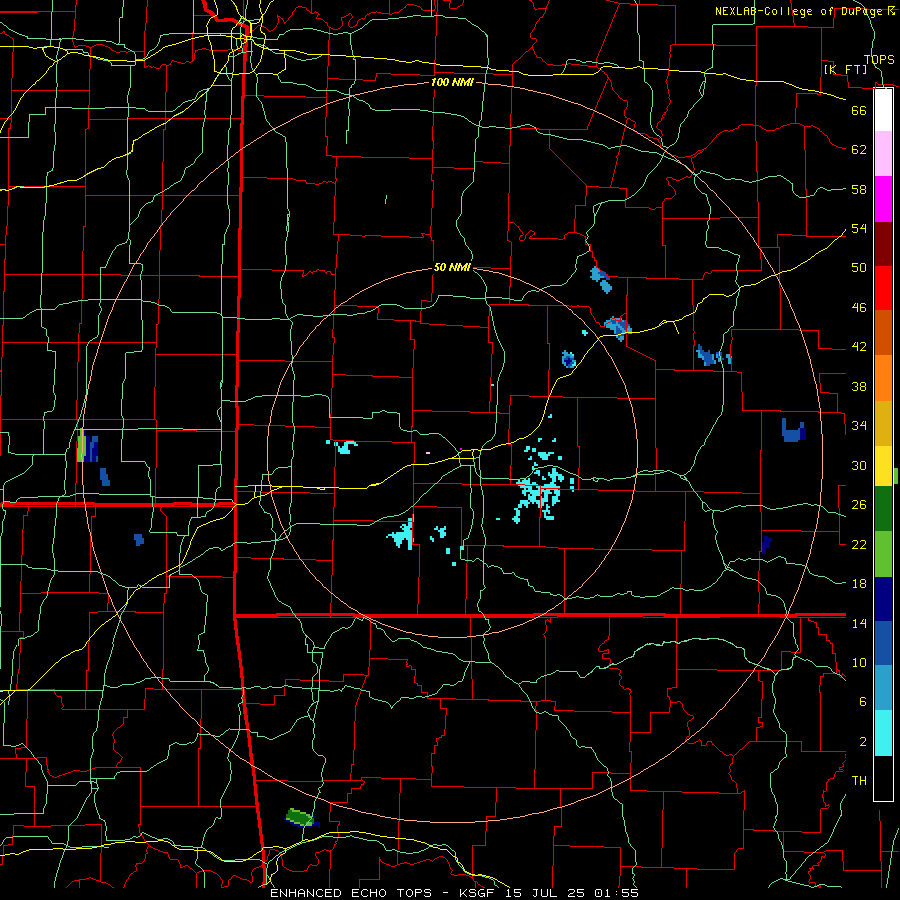Click the 26 legend value
Viewport: 900px width, 900px height.
tap(859, 505)
